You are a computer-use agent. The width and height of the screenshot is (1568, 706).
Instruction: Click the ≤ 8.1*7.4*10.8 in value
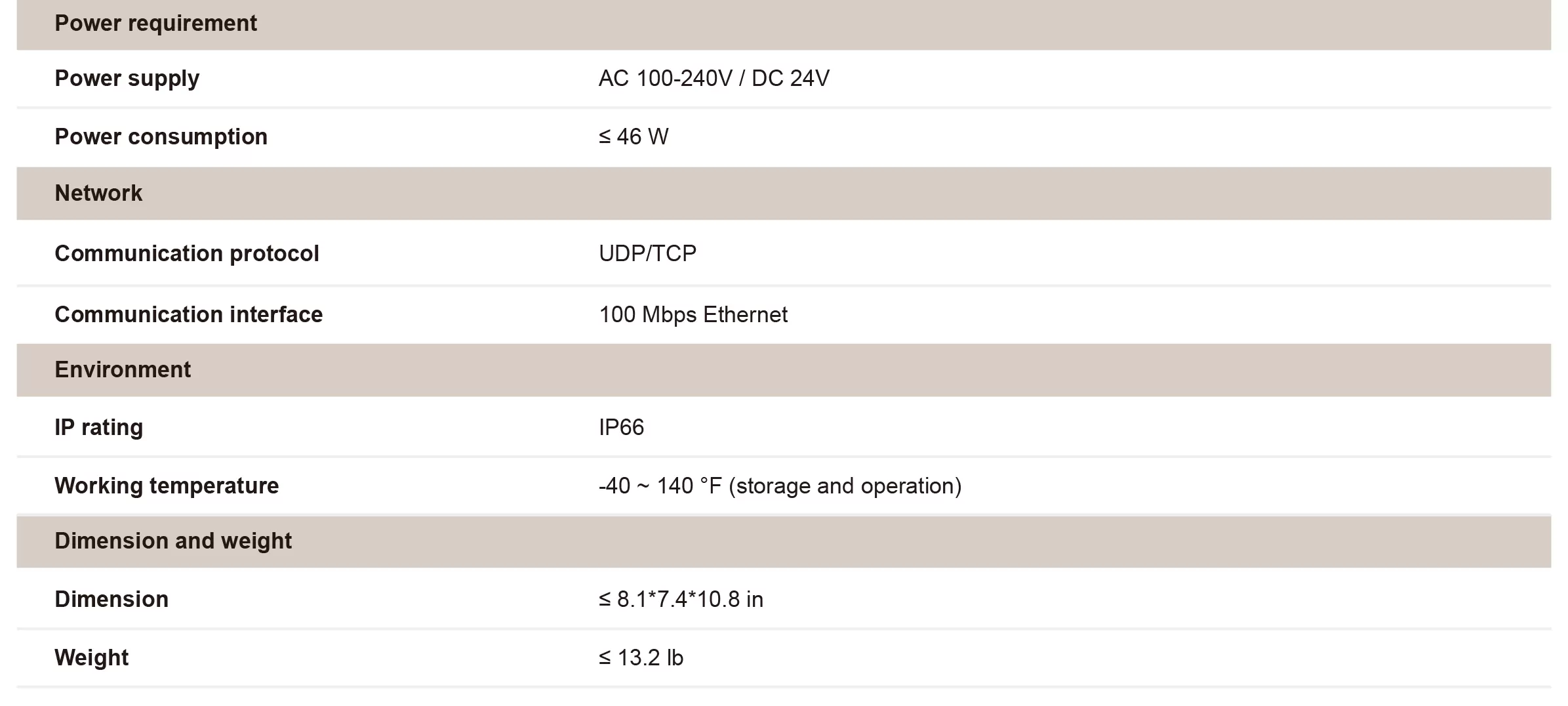pyautogui.click(x=681, y=599)
